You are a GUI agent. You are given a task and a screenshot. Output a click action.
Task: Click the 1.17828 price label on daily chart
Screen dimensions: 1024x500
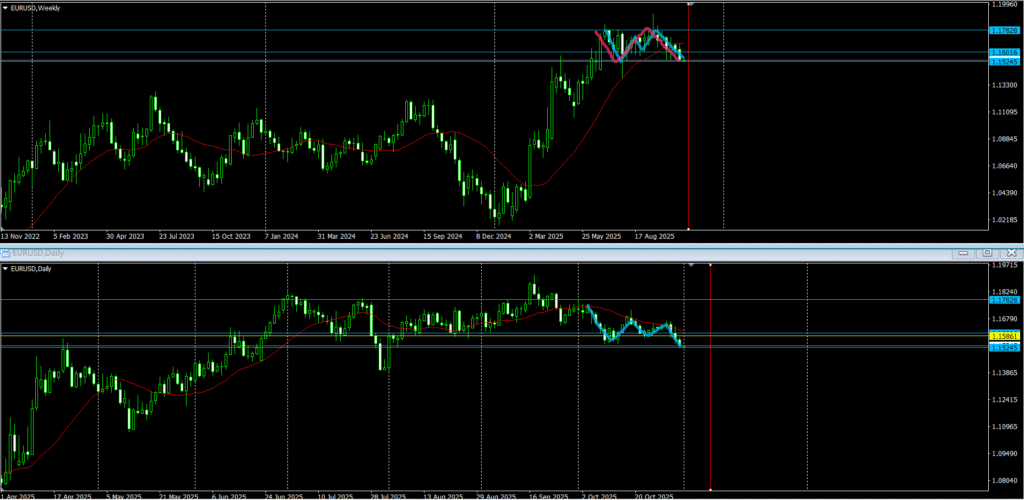1003,300
